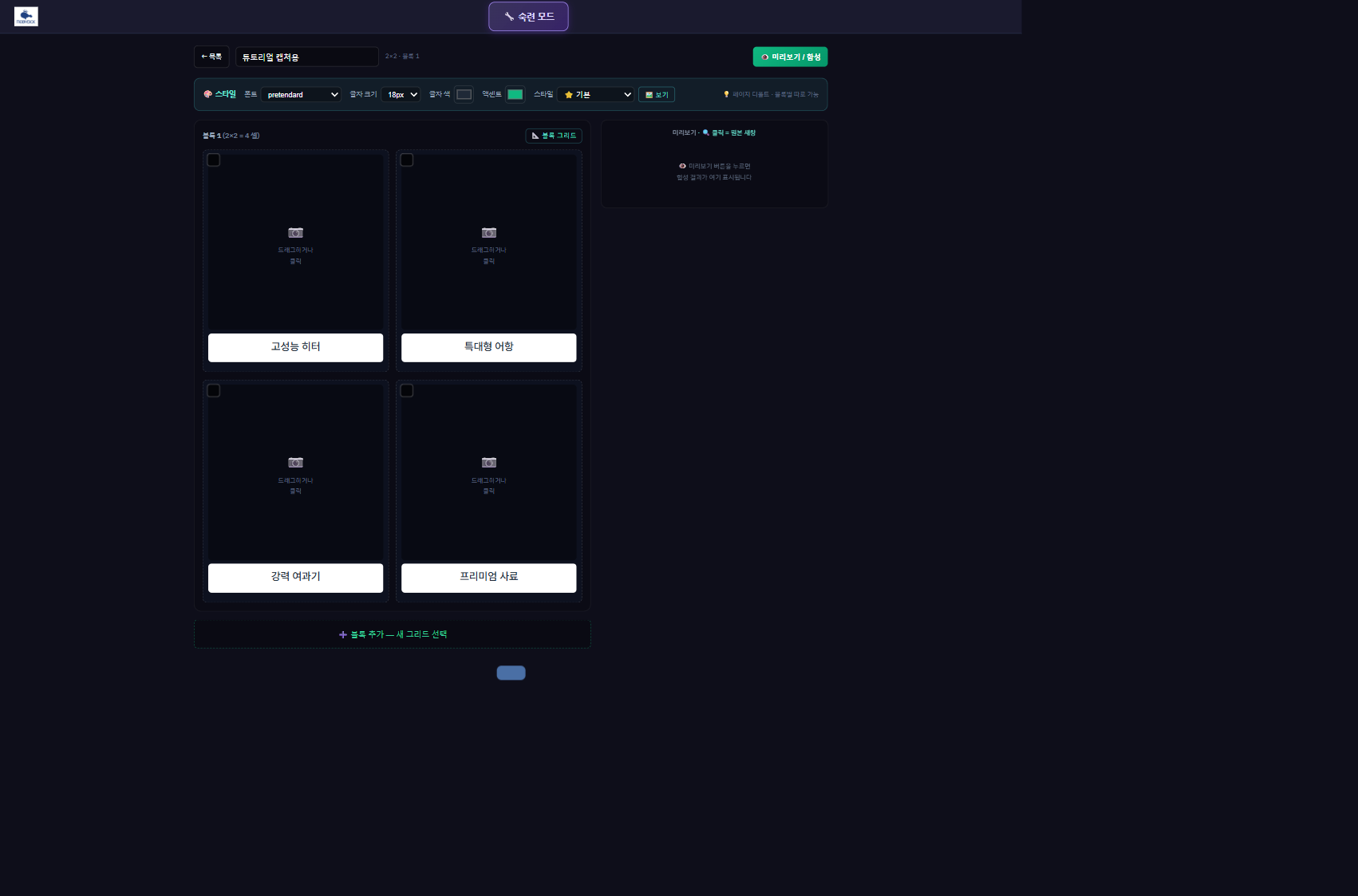Check the checkbox on the 특대형 어항 cell
Image resolution: width=1358 pixels, height=896 pixels.
click(x=407, y=160)
